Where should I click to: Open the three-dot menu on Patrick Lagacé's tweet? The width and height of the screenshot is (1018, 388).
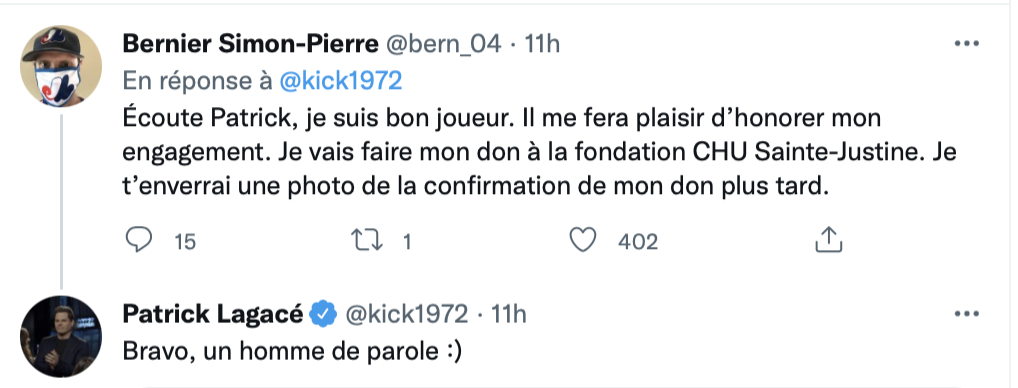click(x=967, y=314)
